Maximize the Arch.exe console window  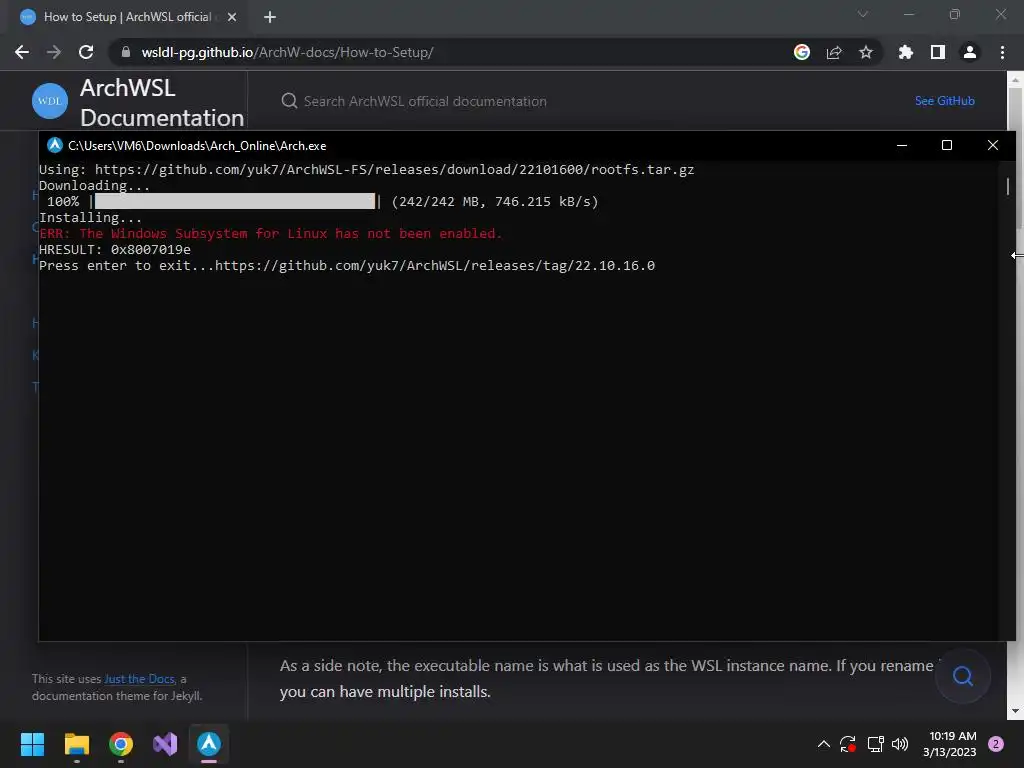[x=947, y=145]
